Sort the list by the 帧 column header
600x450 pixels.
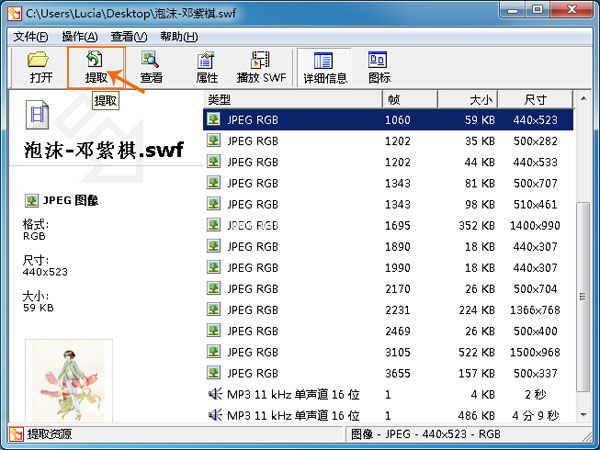point(409,99)
